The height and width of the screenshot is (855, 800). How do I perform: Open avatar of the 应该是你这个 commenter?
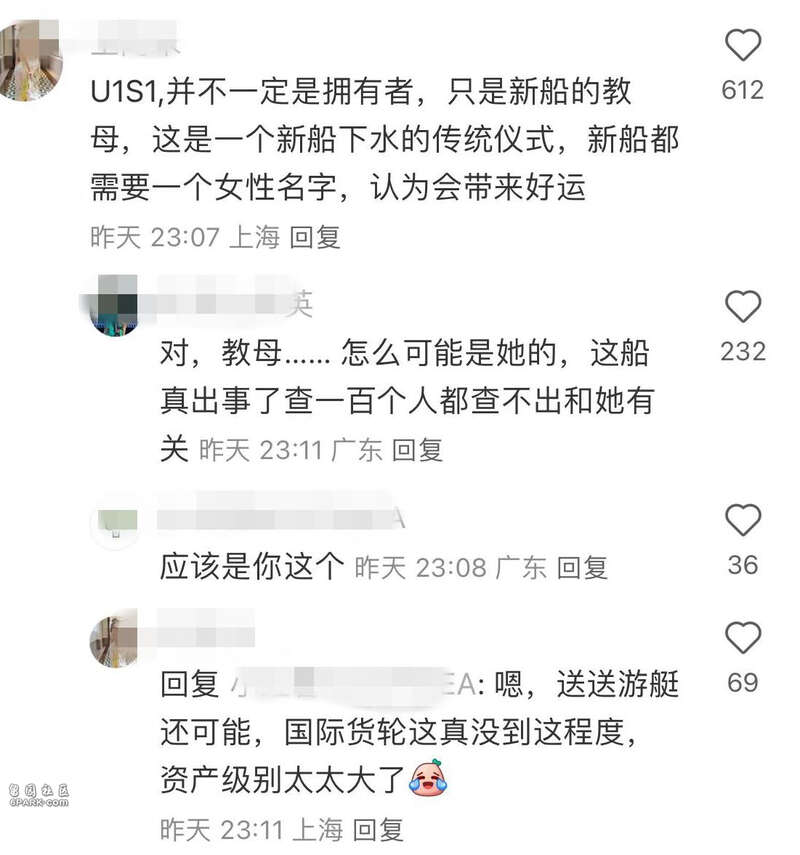pyautogui.click(x=115, y=522)
